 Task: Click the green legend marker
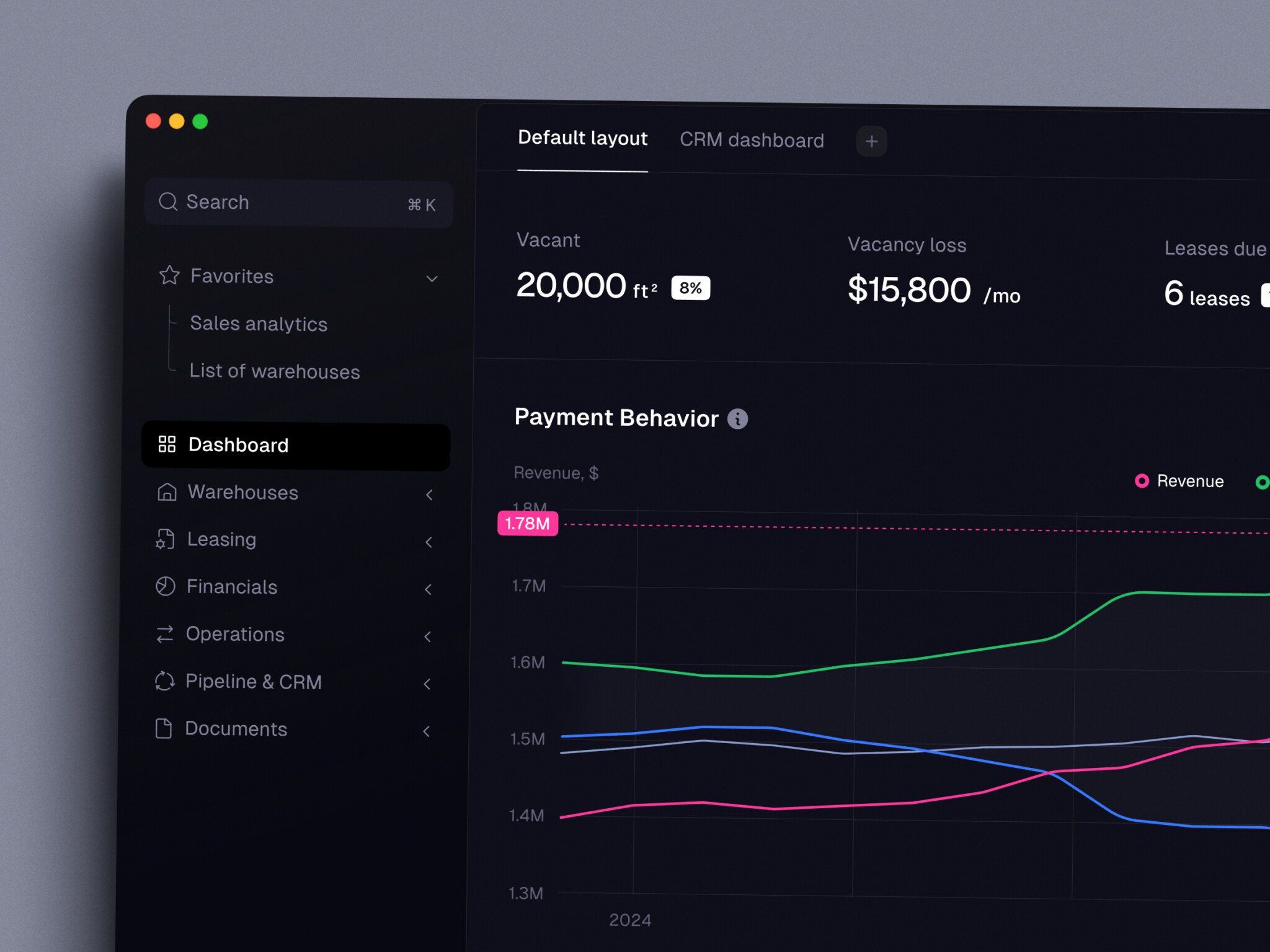click(1262, 482)
